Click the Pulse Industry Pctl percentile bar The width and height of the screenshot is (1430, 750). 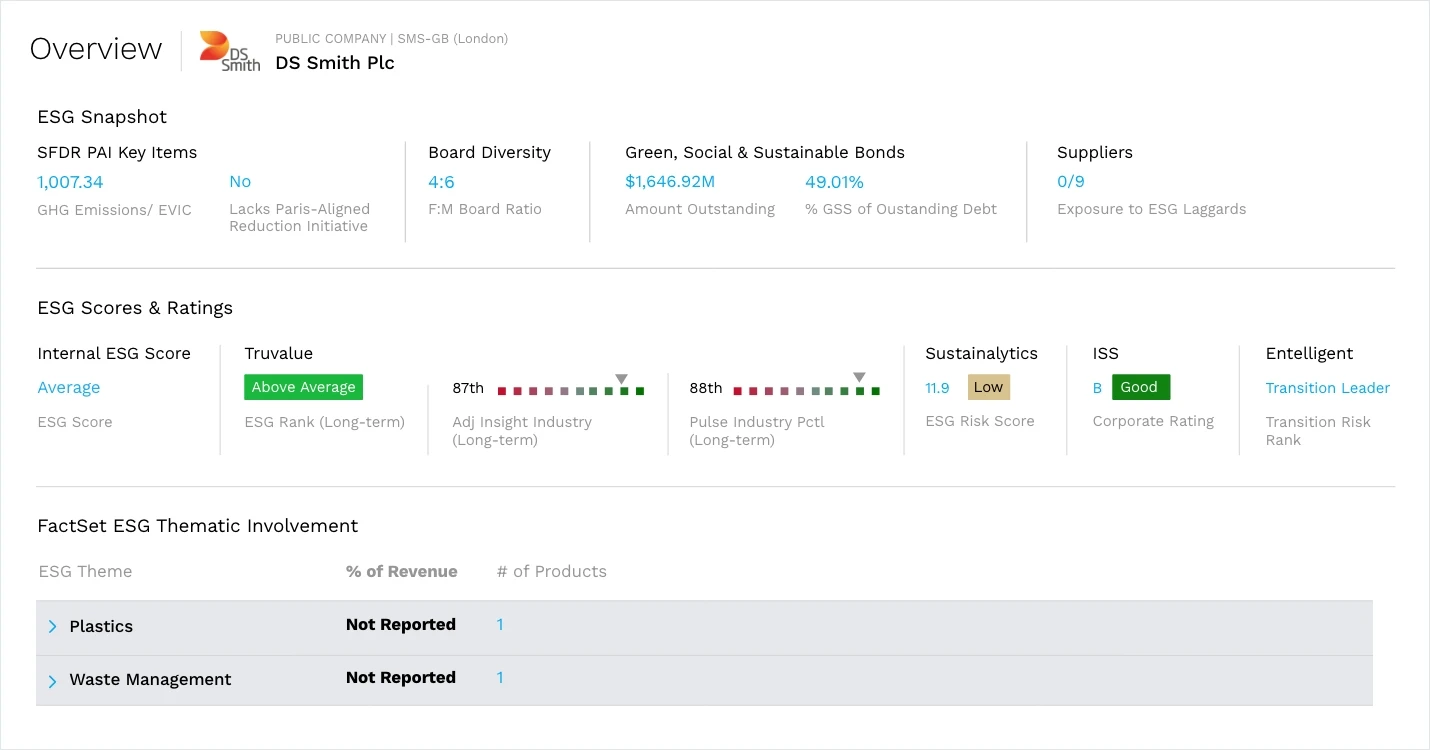click(x=807, y=391)
